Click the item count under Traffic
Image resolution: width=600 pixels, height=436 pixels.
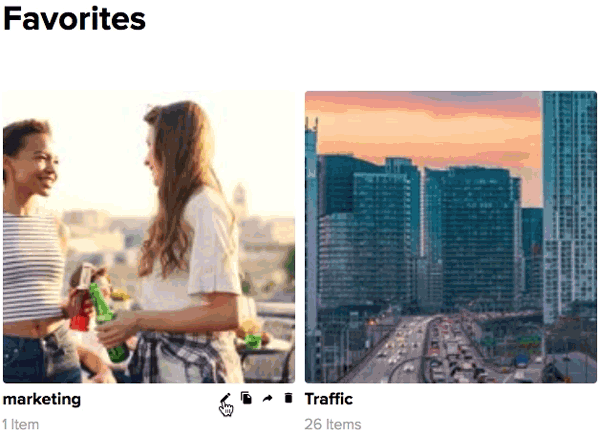click(333, 425)
